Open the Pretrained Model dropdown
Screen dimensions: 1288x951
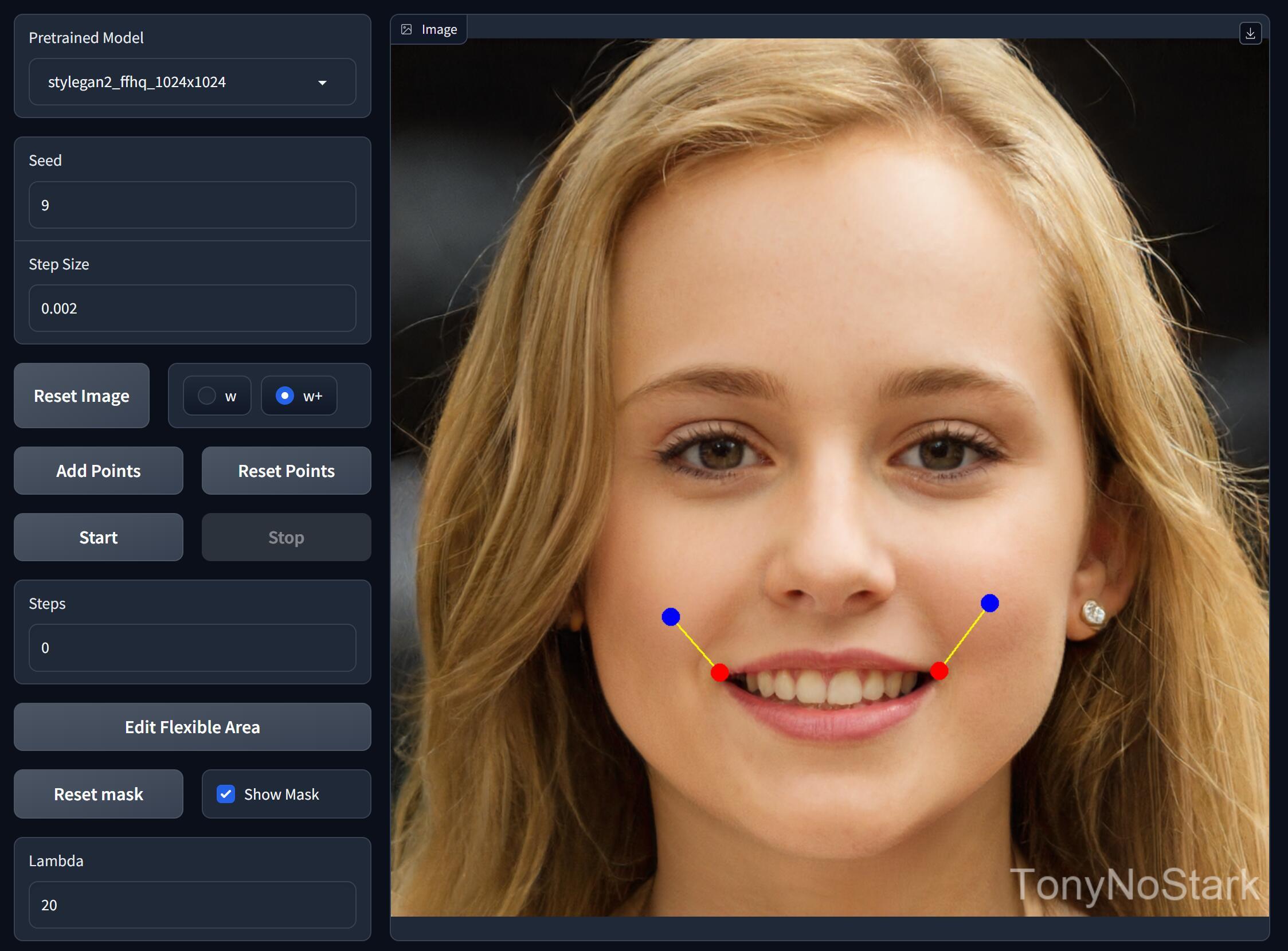coord(192,82)
